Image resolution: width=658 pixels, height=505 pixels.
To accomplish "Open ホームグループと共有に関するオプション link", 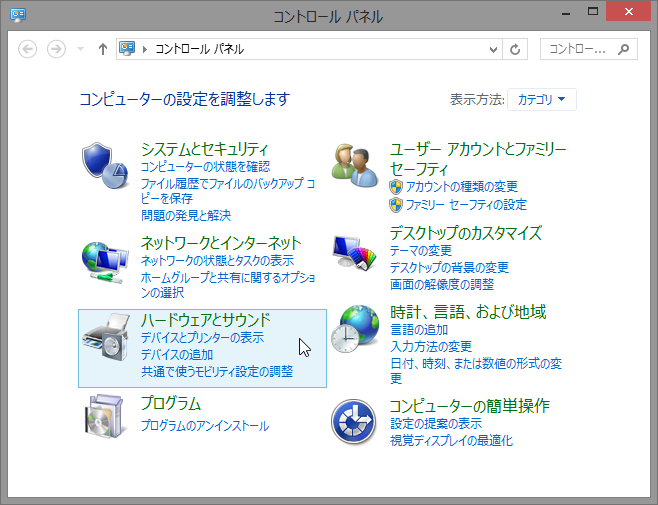I will (x=228, y=285).
